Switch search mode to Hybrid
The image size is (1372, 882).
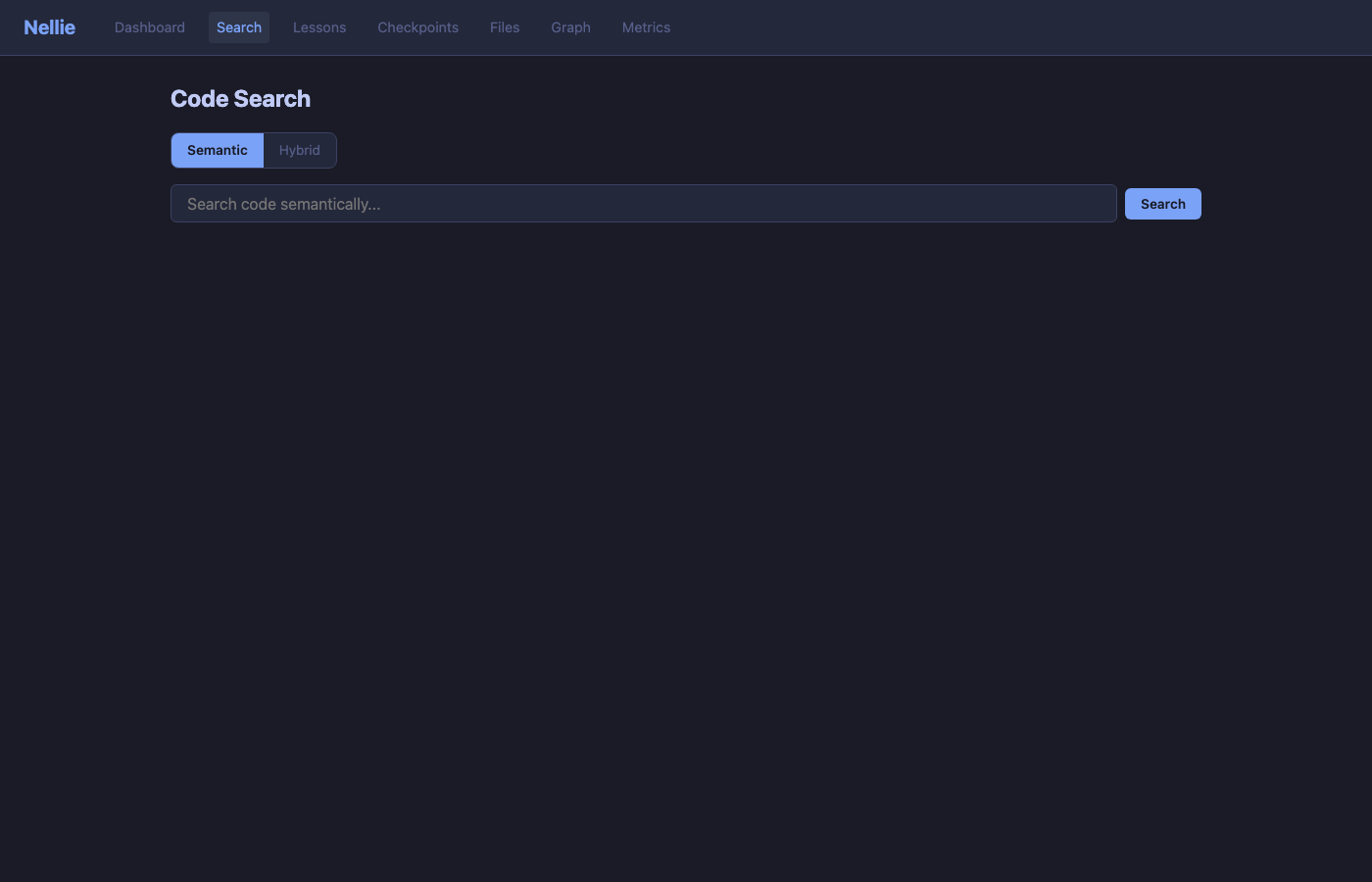tap(299, 150)
